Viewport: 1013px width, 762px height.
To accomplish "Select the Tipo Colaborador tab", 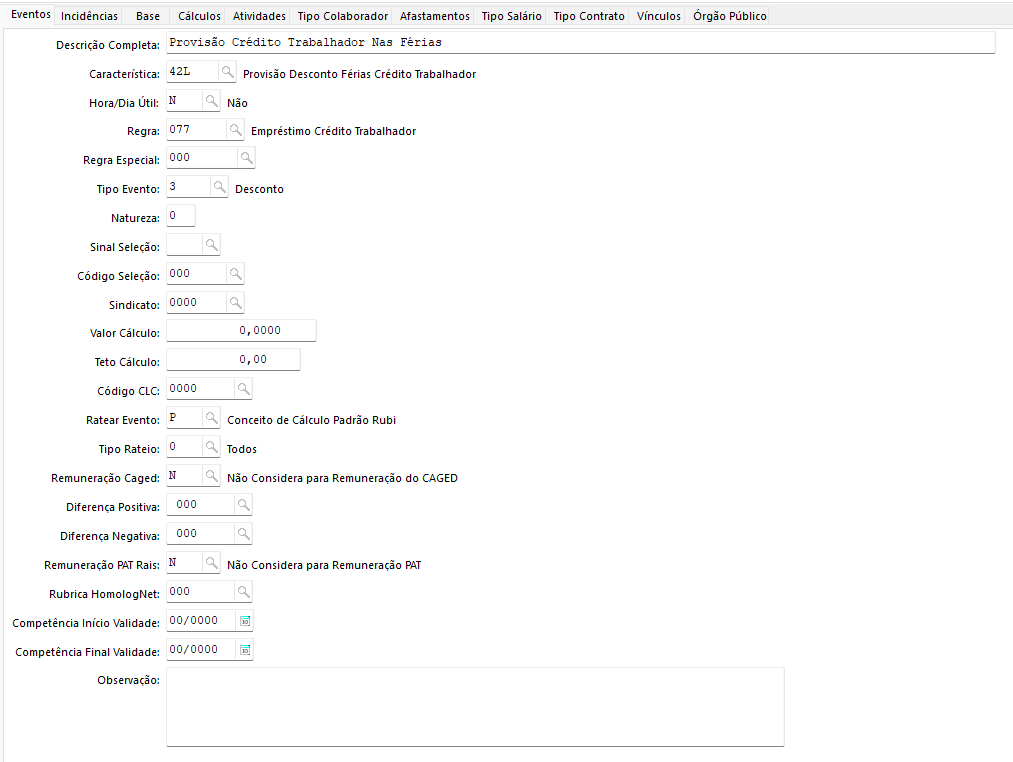I will [342, 16].
